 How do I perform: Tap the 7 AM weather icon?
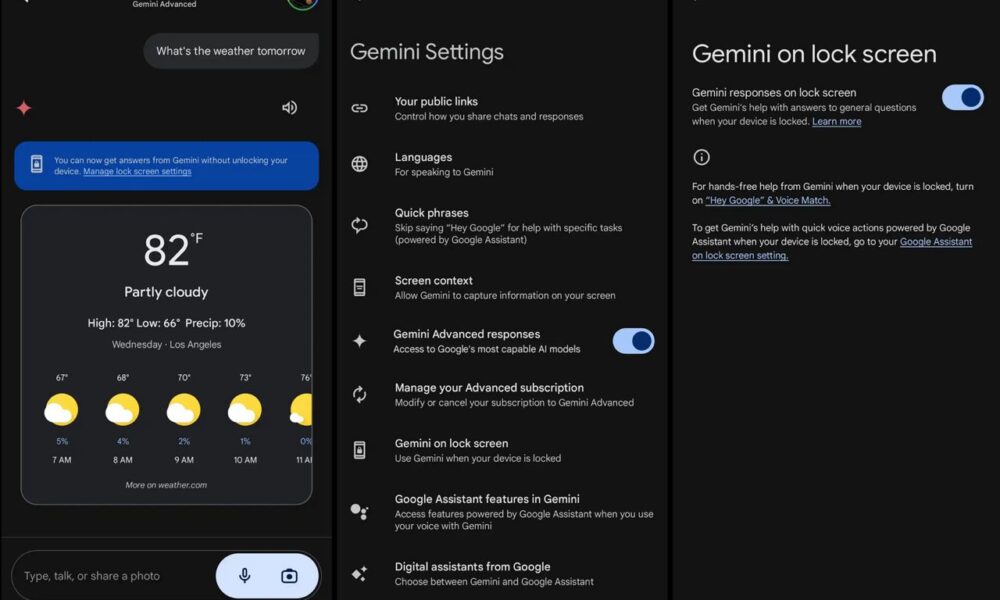[x=61, y=410]
